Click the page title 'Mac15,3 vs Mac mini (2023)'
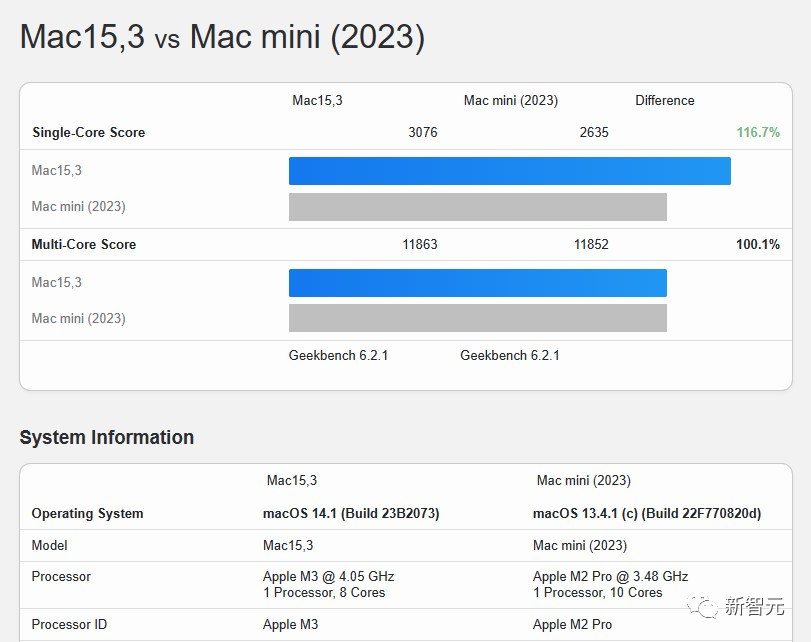The height and width of the screenshot is (642, 811). pyautogui.click(x=222, y=37)
